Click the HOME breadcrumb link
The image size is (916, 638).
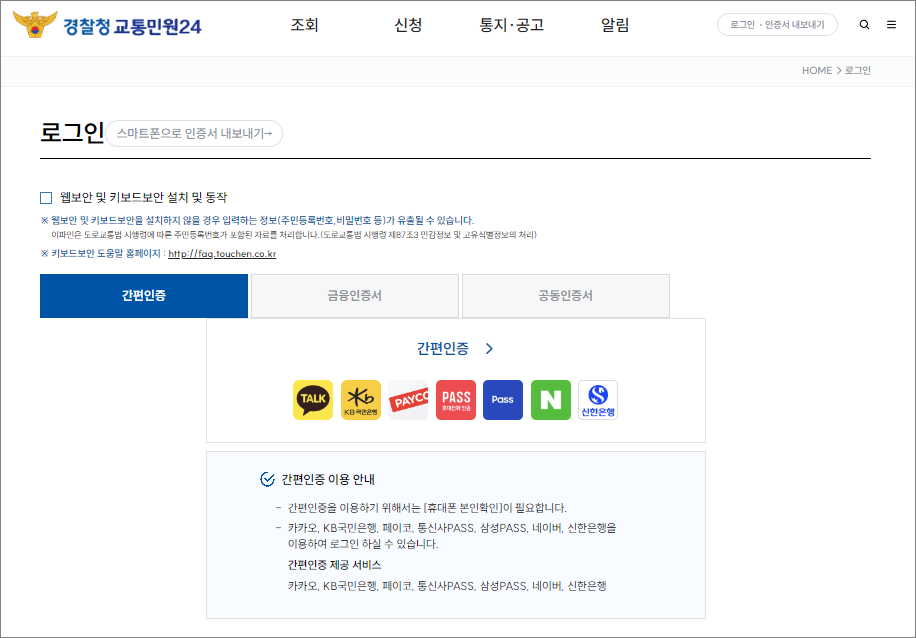[817, 69]
